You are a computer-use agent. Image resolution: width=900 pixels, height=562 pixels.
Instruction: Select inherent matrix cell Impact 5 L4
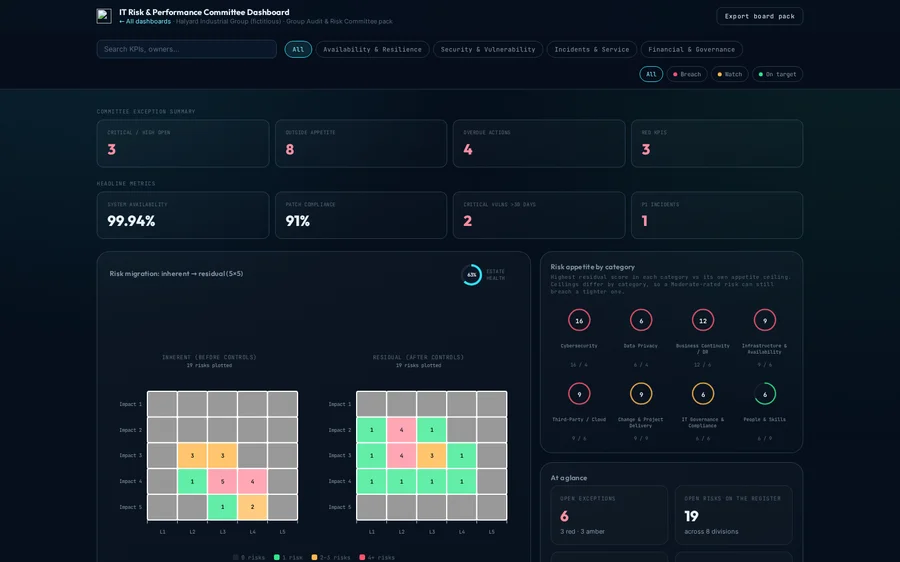(253, 507)
